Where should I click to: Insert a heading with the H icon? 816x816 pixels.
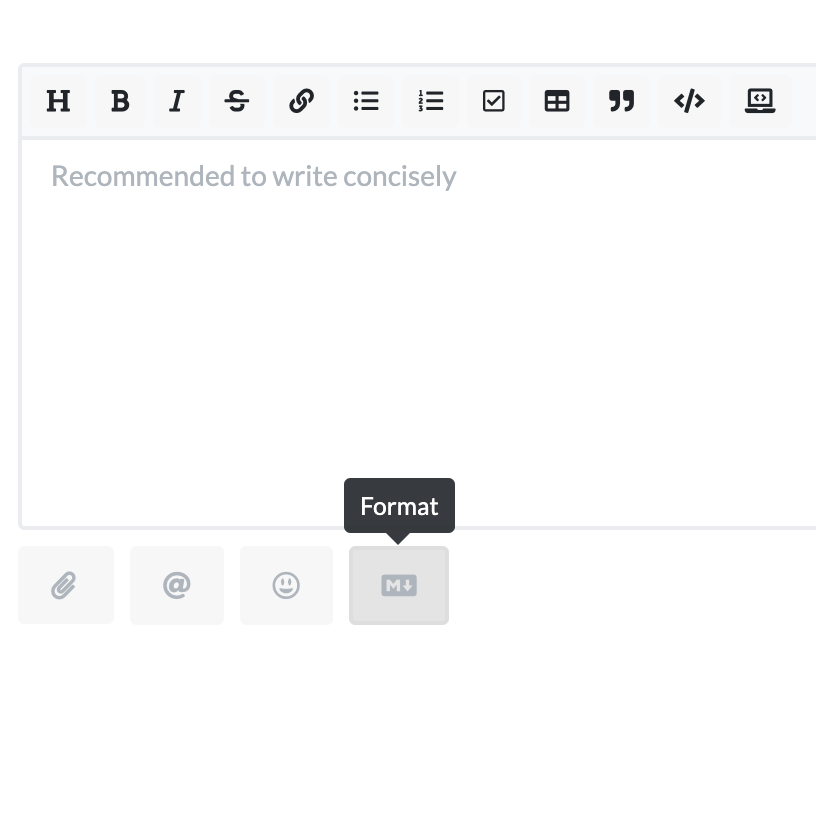coord(58,101)
